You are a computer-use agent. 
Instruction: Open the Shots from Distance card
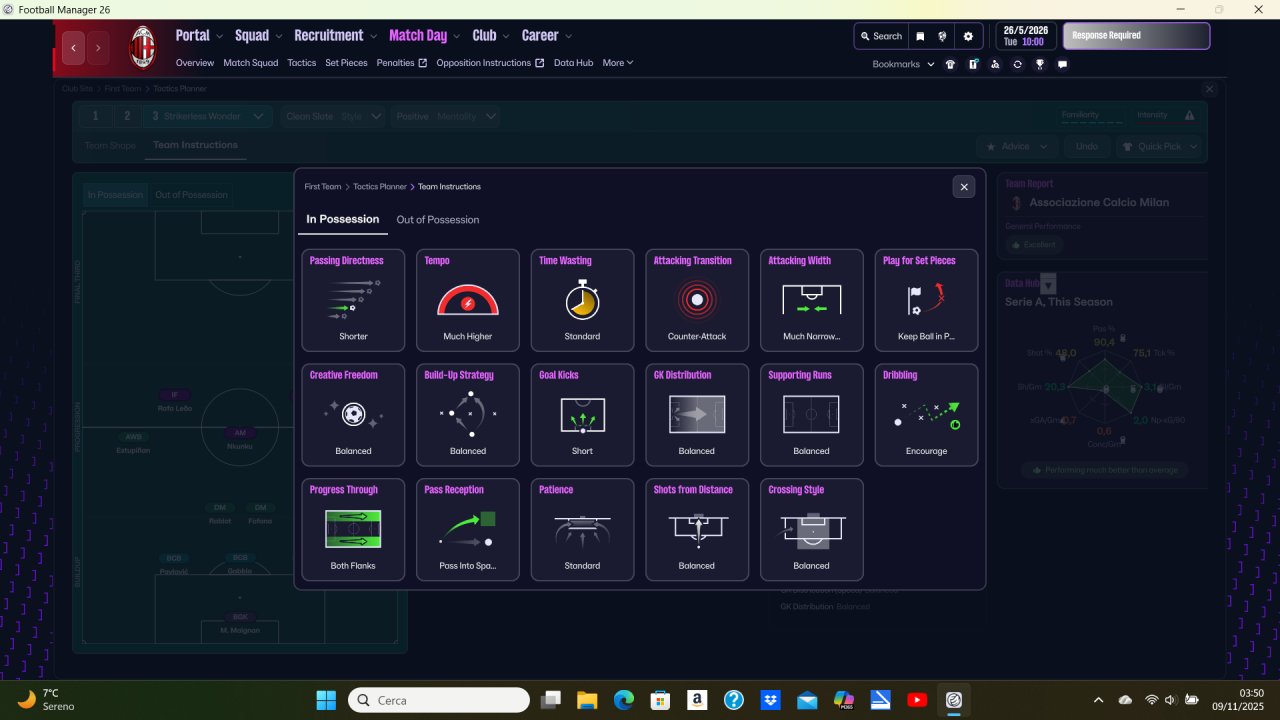tap(697, 530)
